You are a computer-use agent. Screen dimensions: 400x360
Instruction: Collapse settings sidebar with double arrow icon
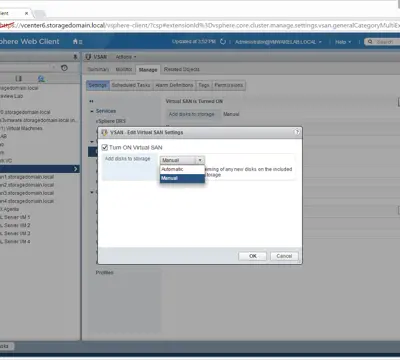(x=91, y=101)
